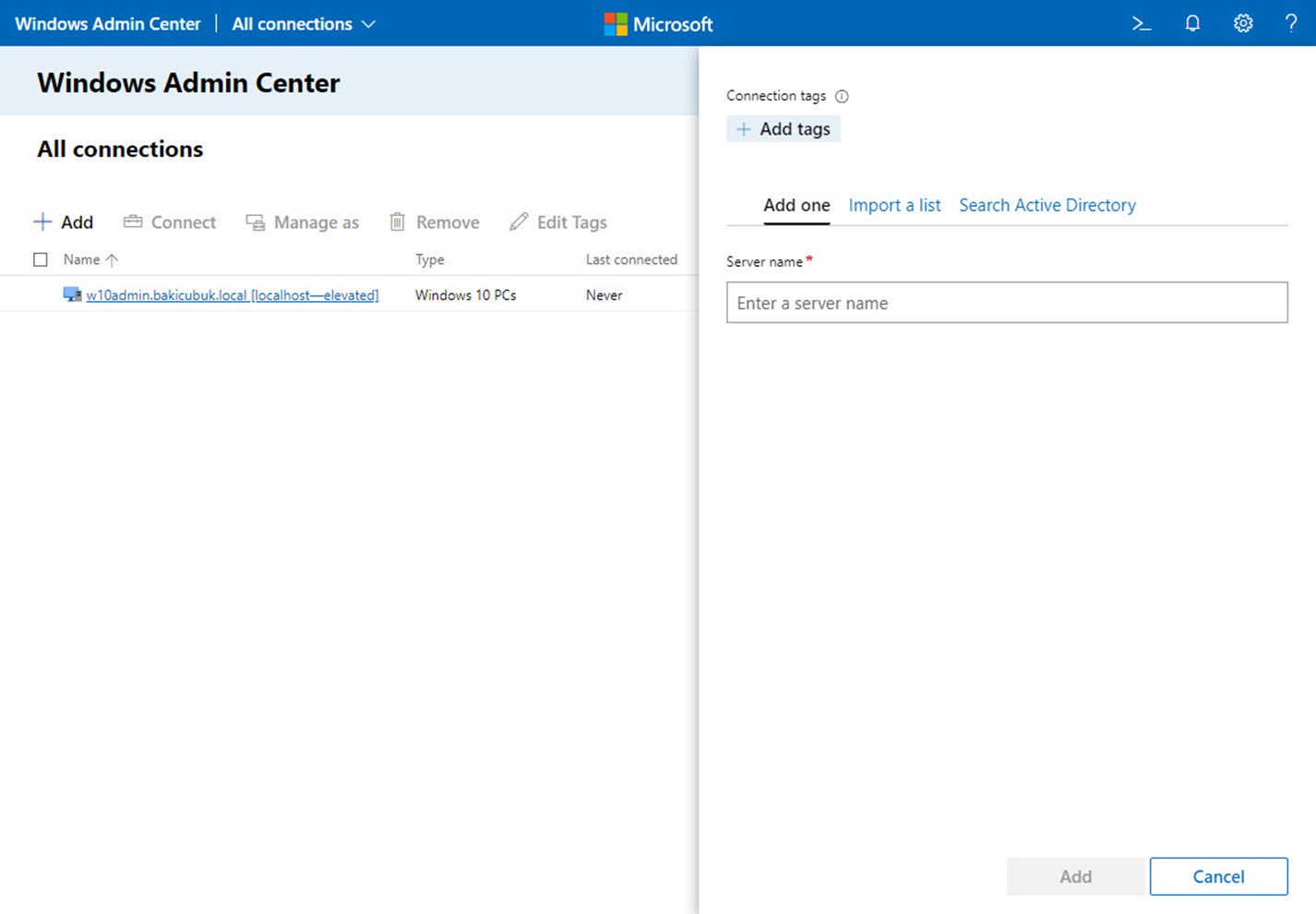Focus the Server name input field
Viewport: 1316px width, 914px height.
pos(1007,303)
